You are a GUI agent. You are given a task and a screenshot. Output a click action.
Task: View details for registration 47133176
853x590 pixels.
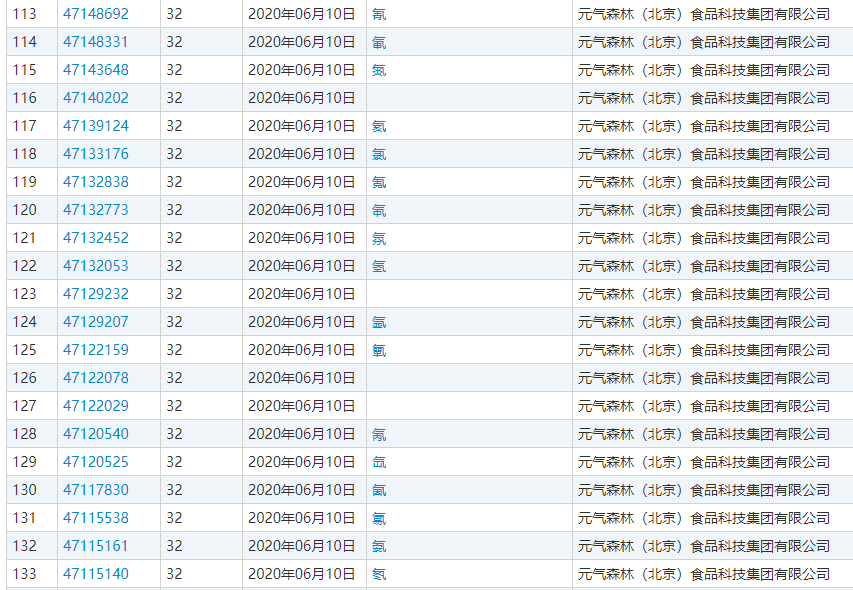click(x=96, y=154)
